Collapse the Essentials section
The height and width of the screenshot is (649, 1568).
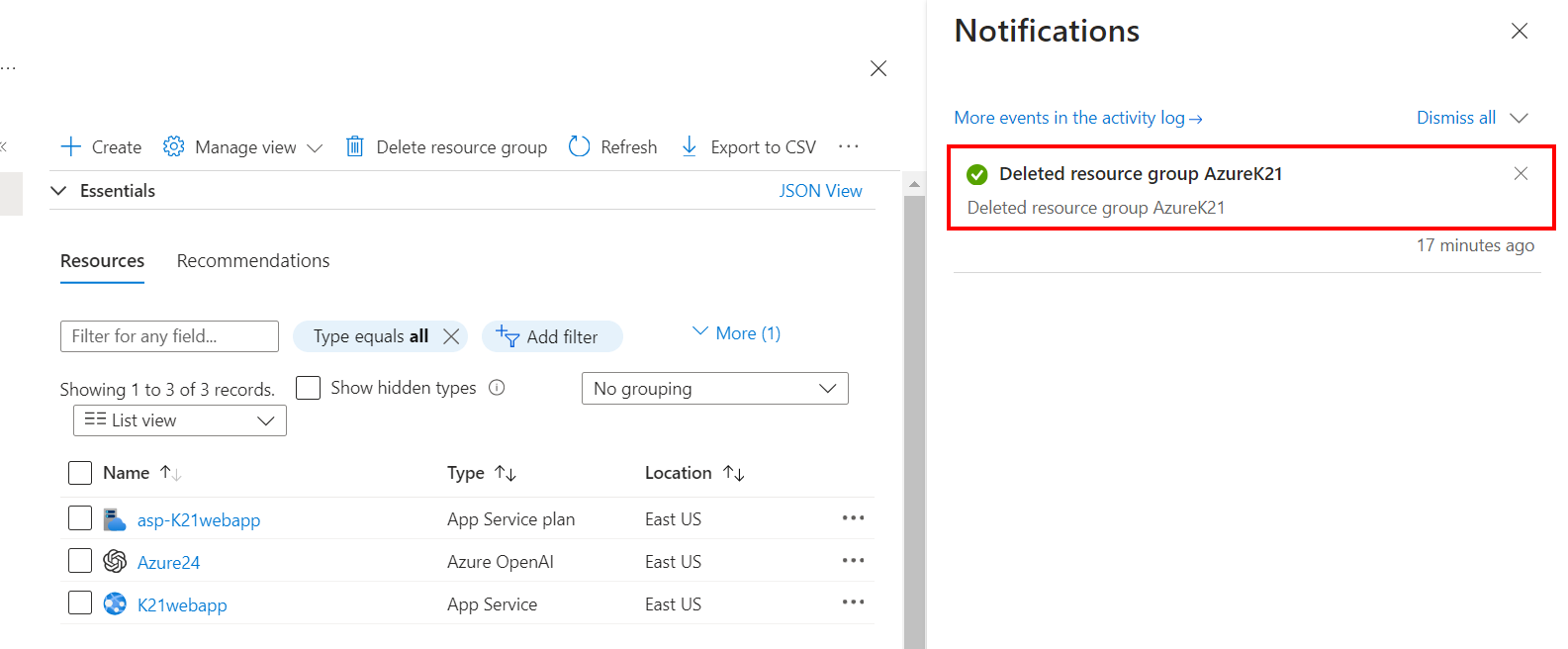pyautogui.click(x=58, y=191)
